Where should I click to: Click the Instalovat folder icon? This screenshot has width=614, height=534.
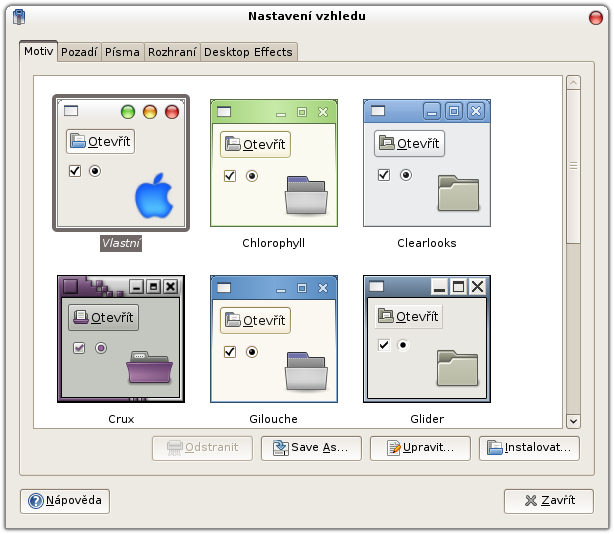click(x=495, y=448)
